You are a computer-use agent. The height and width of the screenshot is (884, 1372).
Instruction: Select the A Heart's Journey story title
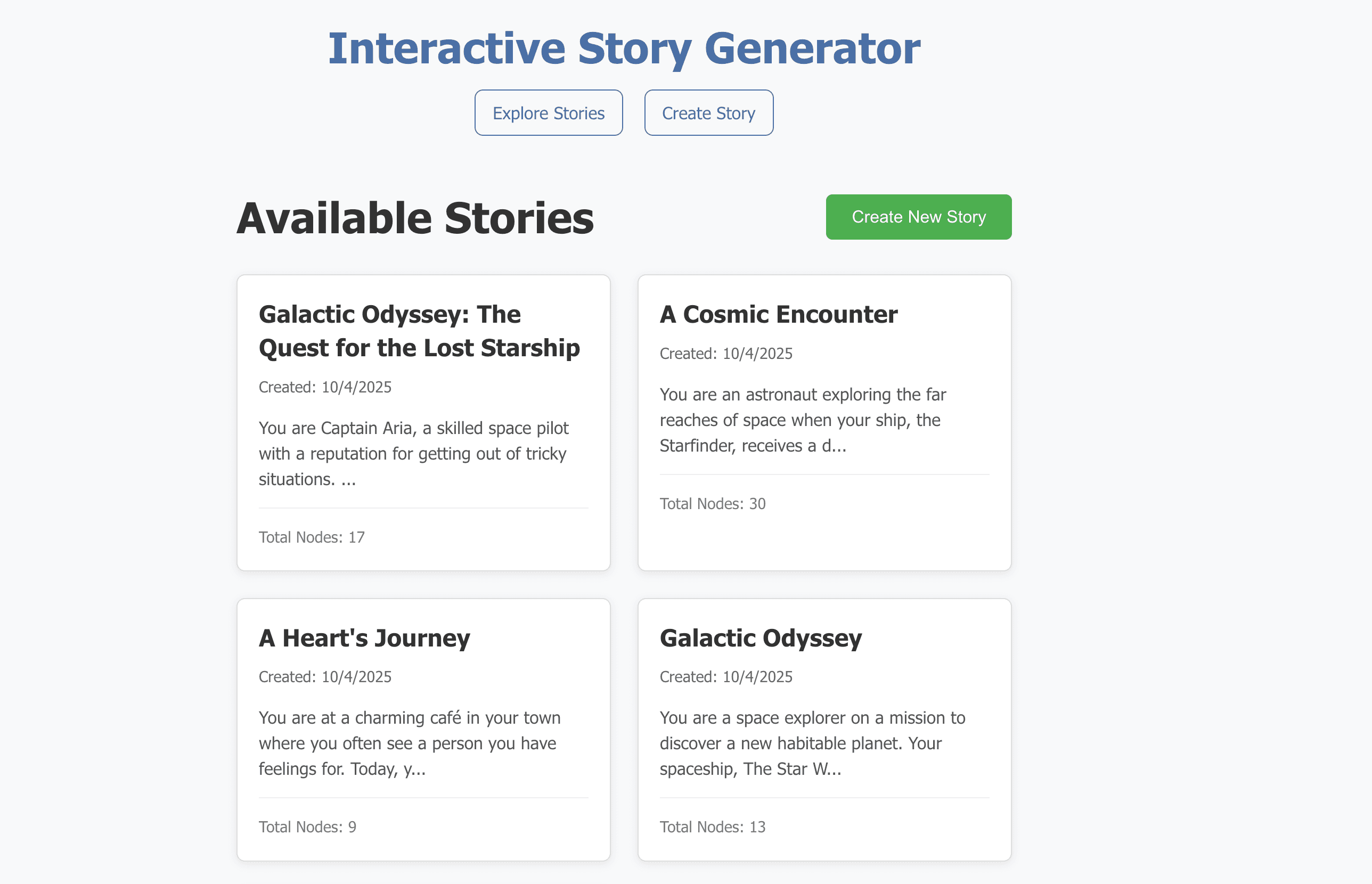(364, 639)
